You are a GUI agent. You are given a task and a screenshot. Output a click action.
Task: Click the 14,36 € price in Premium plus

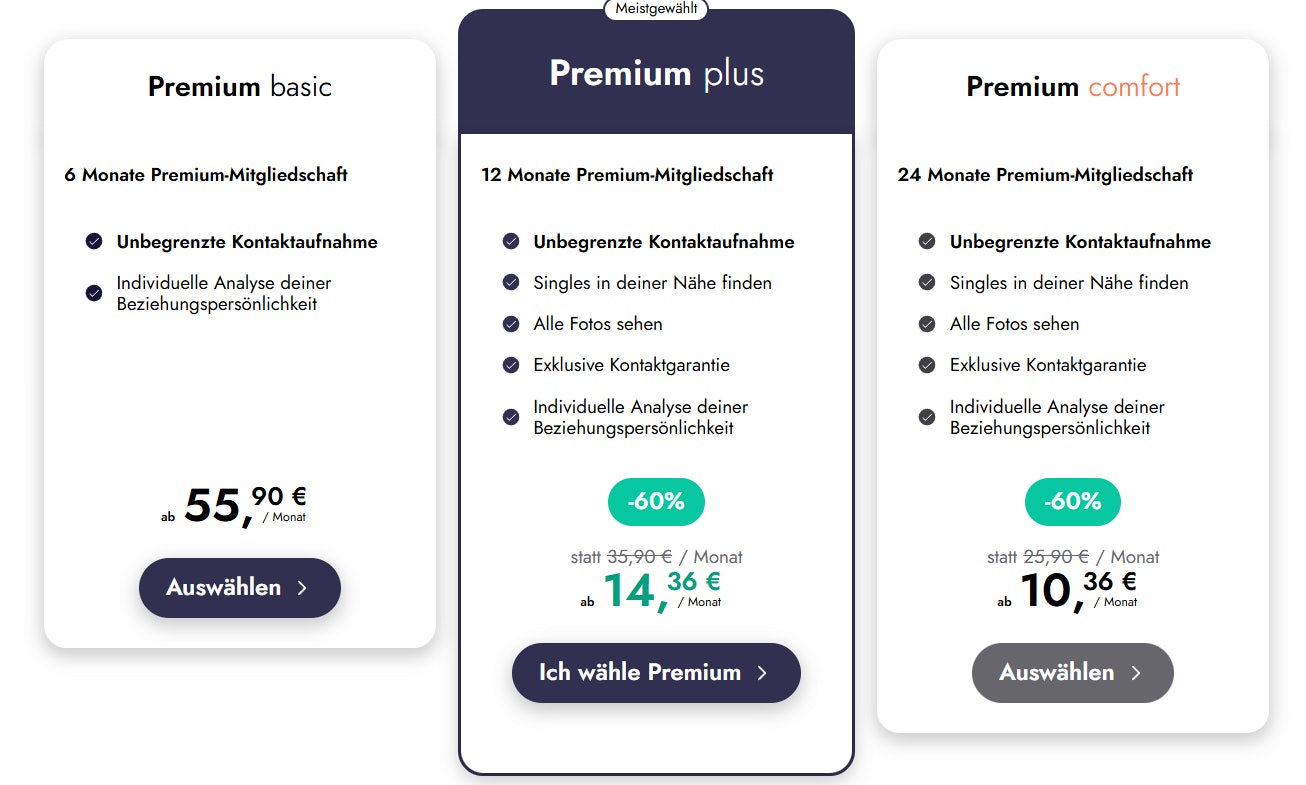(x=660, y=590)
